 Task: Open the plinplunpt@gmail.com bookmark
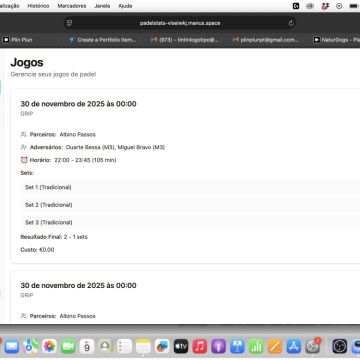(x=265, y=40)
